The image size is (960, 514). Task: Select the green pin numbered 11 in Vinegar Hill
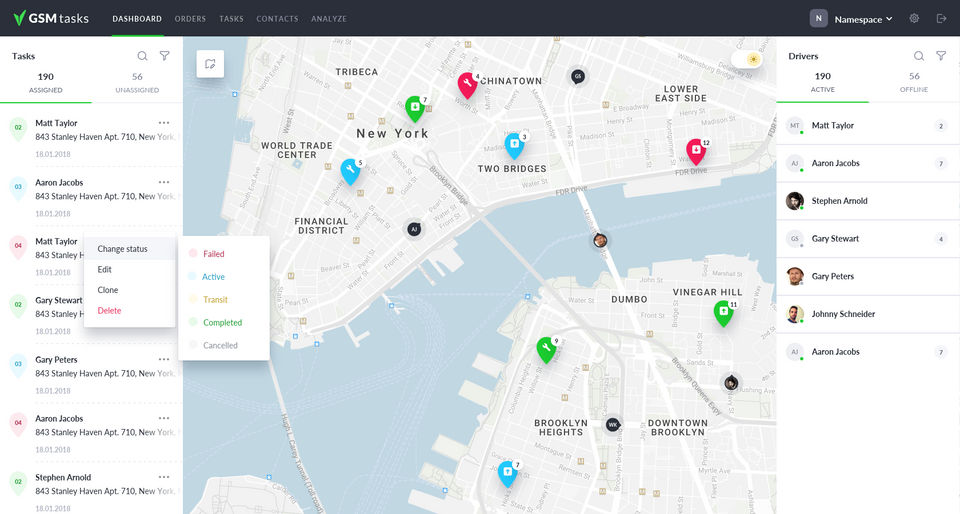click(724, 312)
